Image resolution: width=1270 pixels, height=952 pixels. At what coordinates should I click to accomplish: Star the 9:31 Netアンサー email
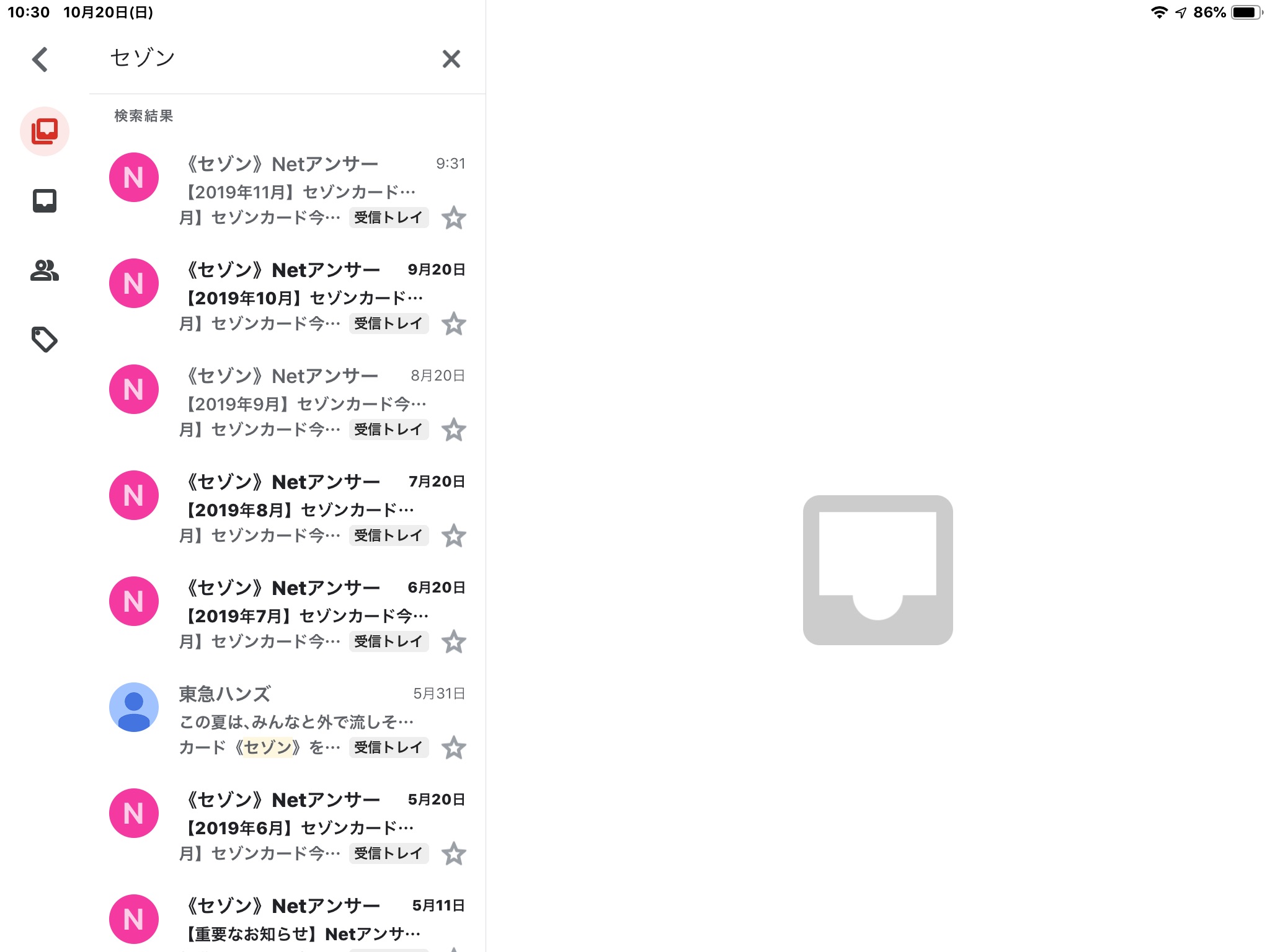pos(454,218)
